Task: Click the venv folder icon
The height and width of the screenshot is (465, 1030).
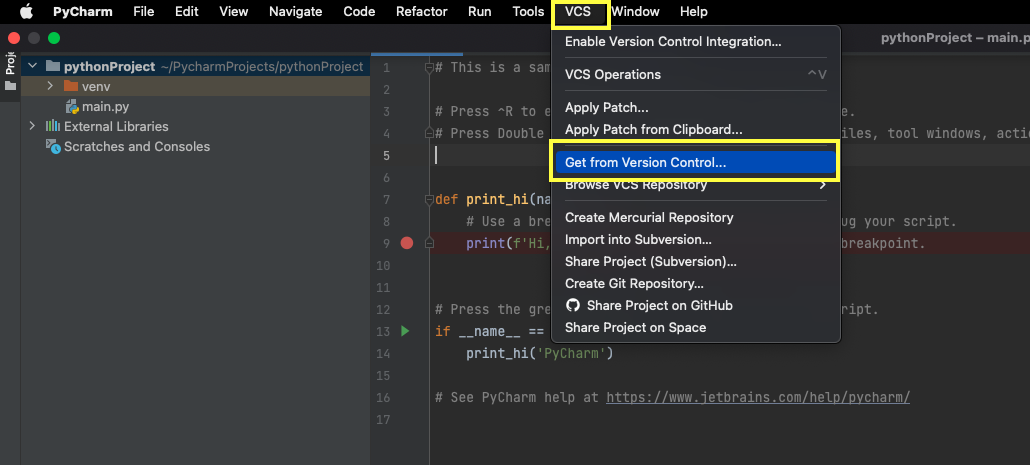Action: click(x=71, y=86)
